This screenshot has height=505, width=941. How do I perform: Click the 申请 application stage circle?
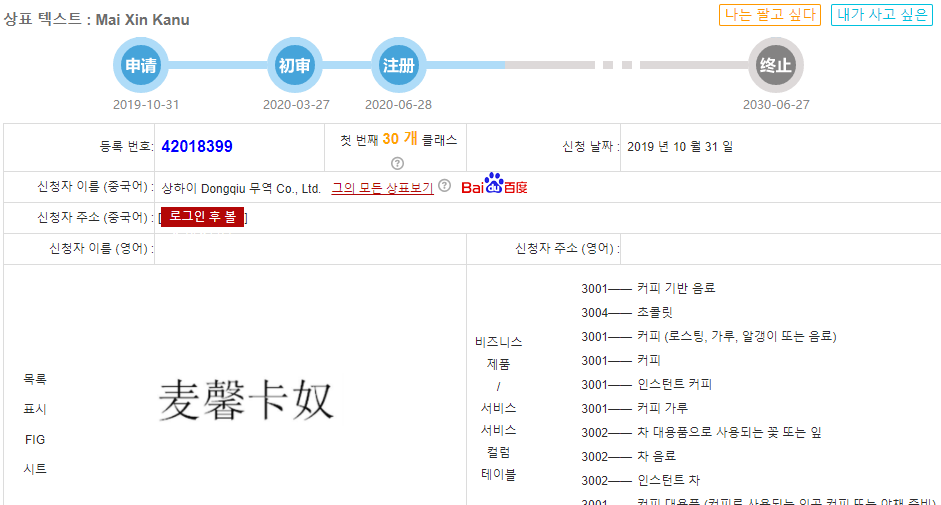(140, 65)
